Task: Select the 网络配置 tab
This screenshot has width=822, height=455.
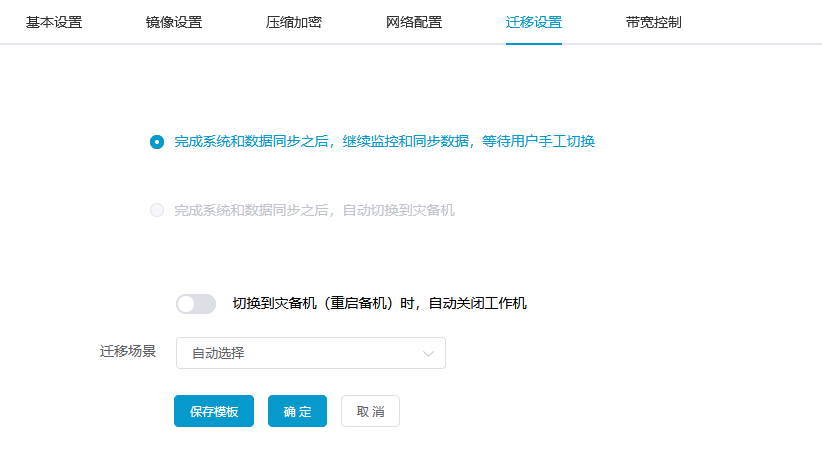Action: point(414,23)
